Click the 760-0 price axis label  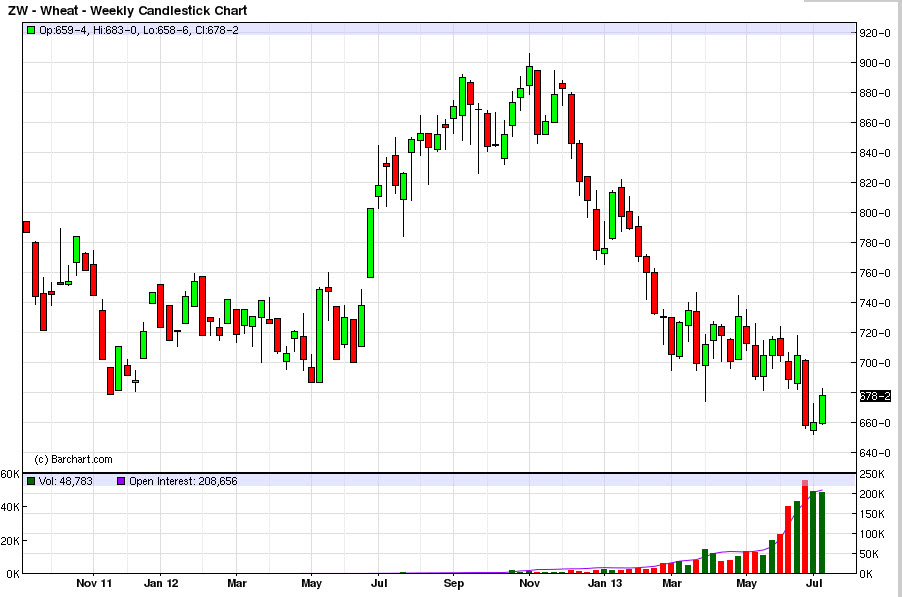pos(875,273)
